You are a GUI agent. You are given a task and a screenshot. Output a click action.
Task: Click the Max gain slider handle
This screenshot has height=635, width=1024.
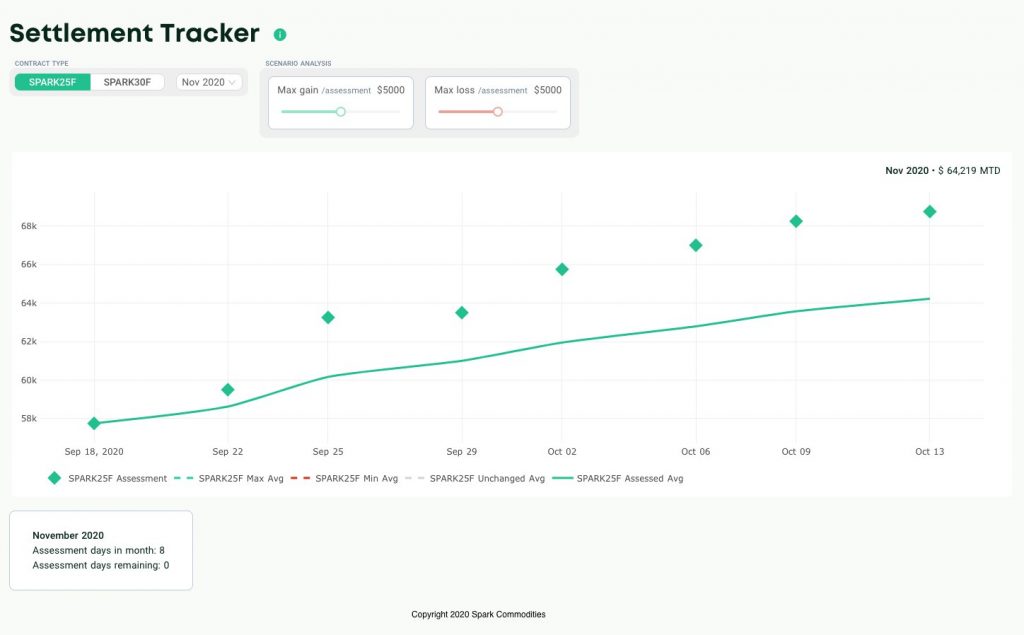[341, 112]
